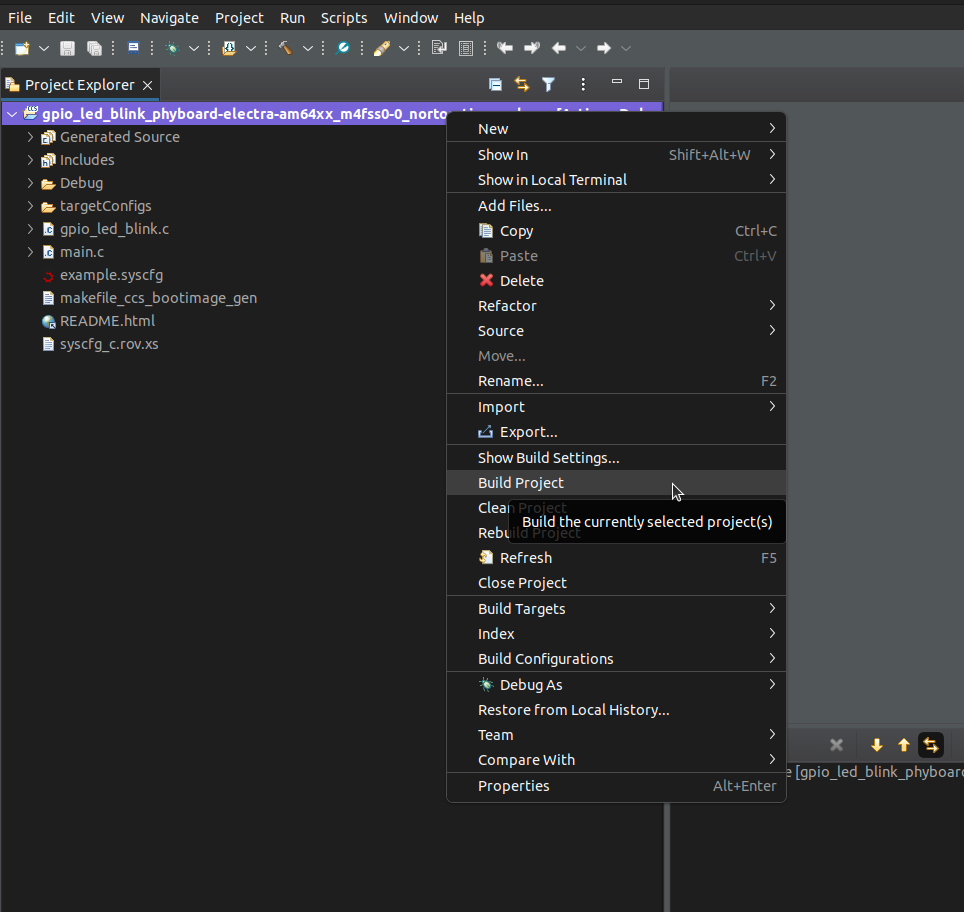Click Add Files... entry
Screen dimensions: 964x912
616,205
